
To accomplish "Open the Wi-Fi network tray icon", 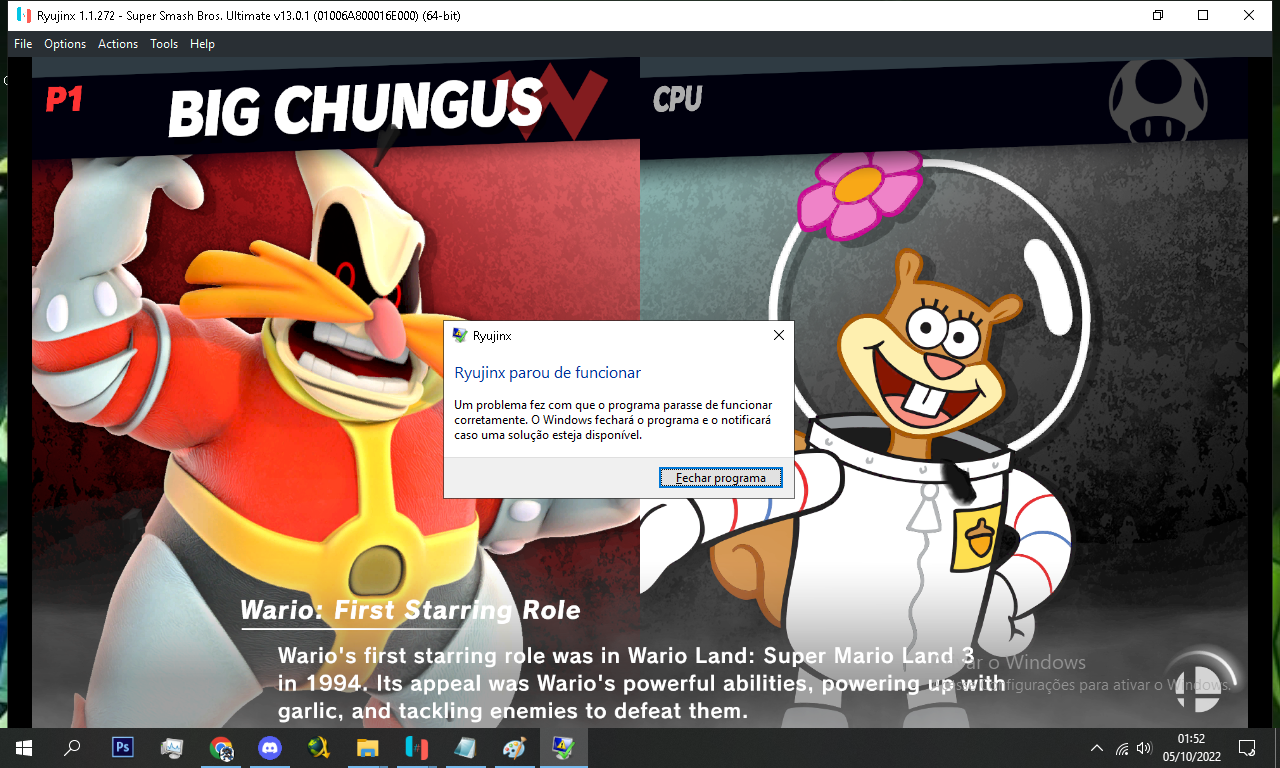I will click(1122, 748).
